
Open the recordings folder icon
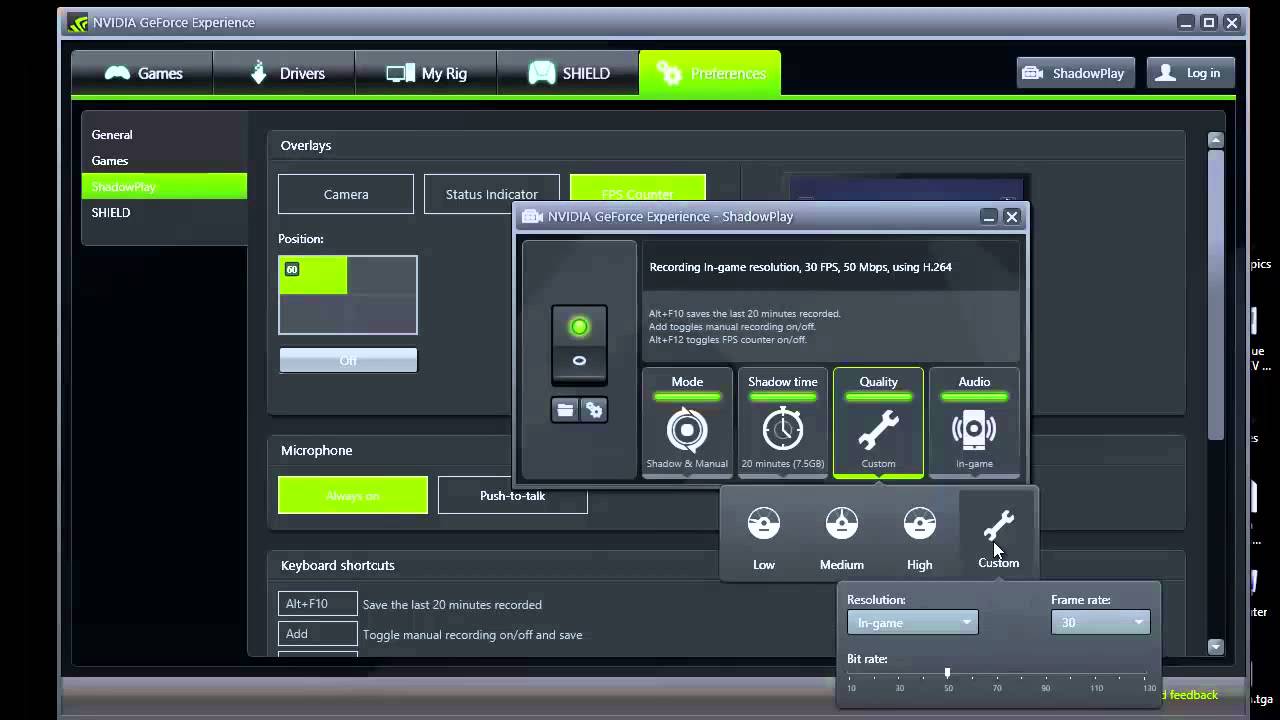pyautogui.click(x=565, y=410)
